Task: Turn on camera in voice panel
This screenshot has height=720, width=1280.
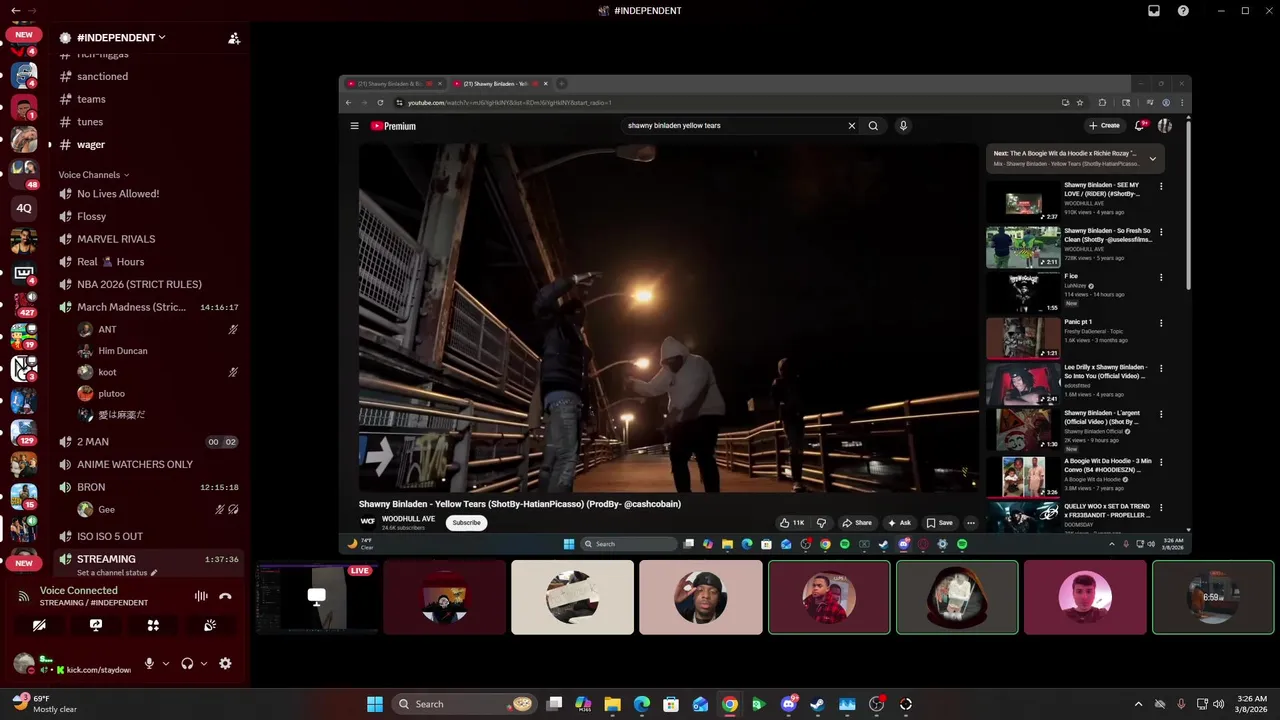Action: pyautogui.click(x=39, y=625)
